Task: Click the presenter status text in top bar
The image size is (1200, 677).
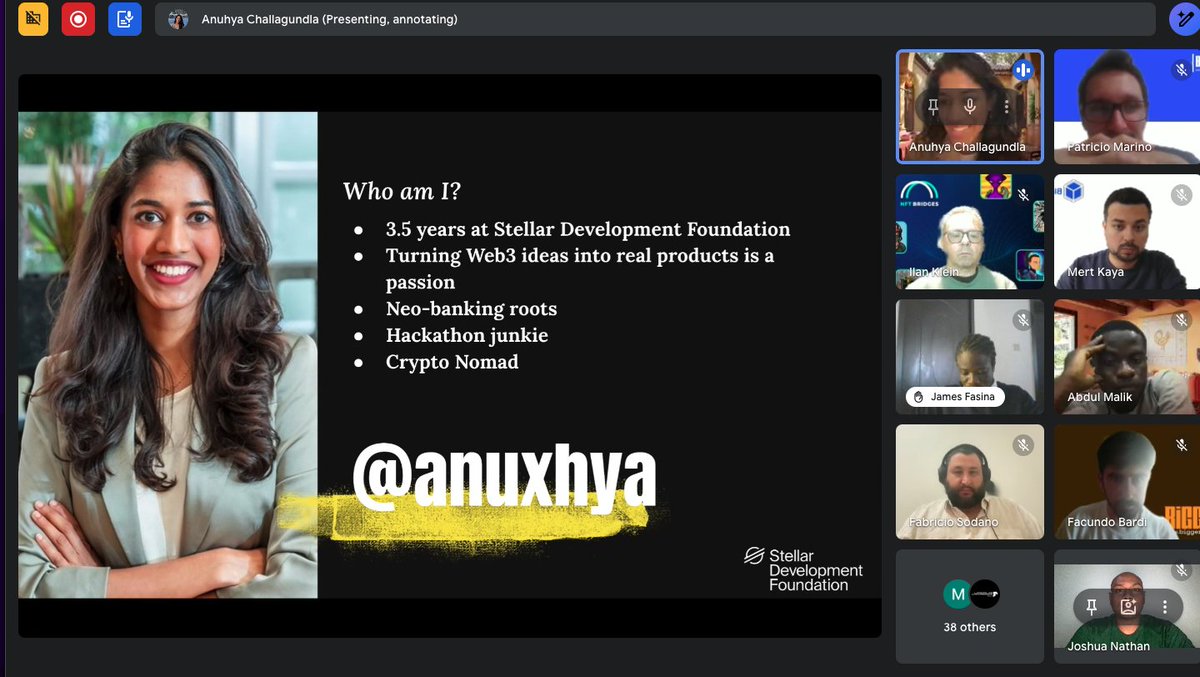Action: [x=330, y=19]
